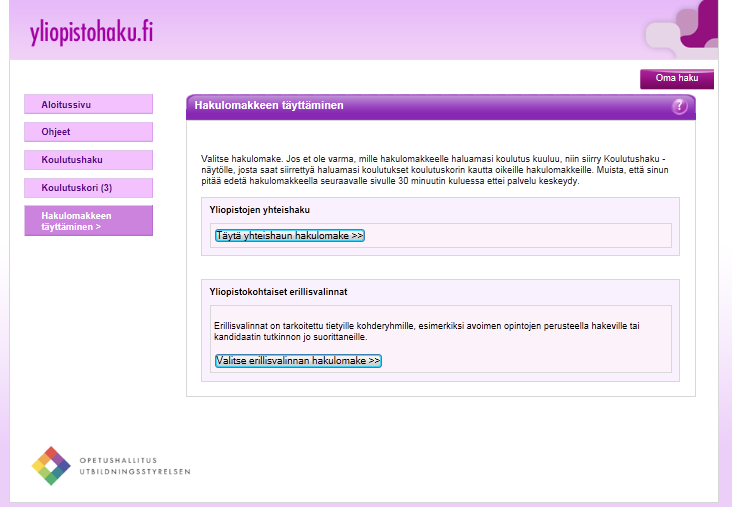Screen dimensions: 732x507
Task: Open the Oma haku button
Action: click(676, 78)
